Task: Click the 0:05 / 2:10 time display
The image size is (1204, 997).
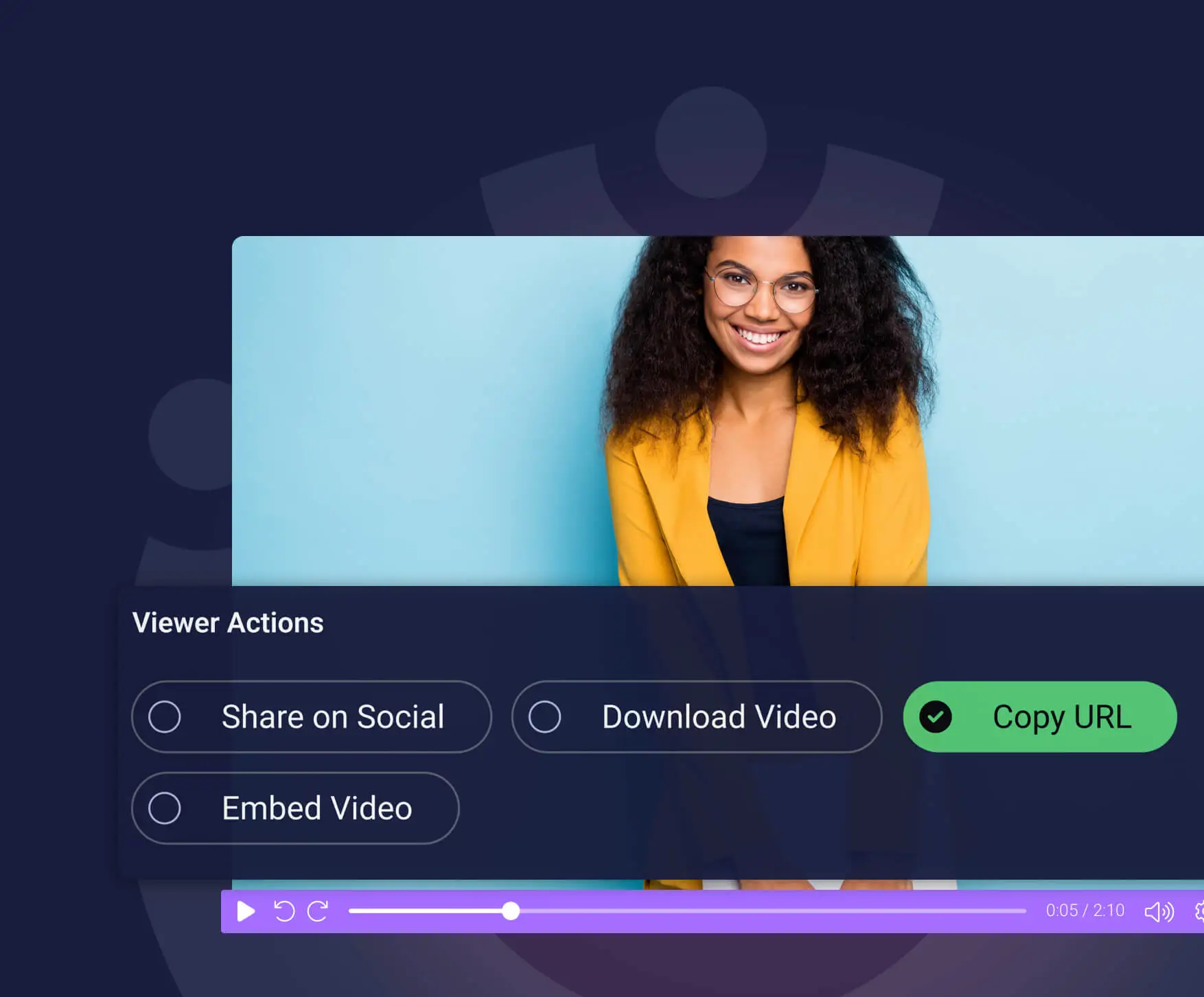Action: 1085,911
